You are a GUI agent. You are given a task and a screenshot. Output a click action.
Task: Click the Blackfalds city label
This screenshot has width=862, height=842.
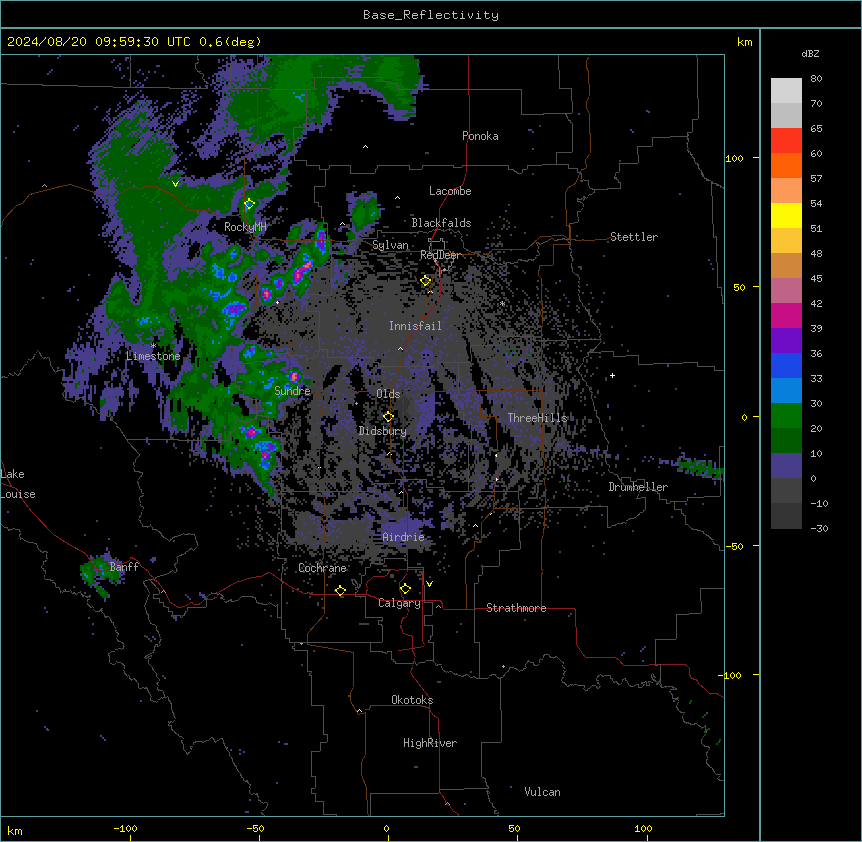pyautogui.click(x=441, y=223)
